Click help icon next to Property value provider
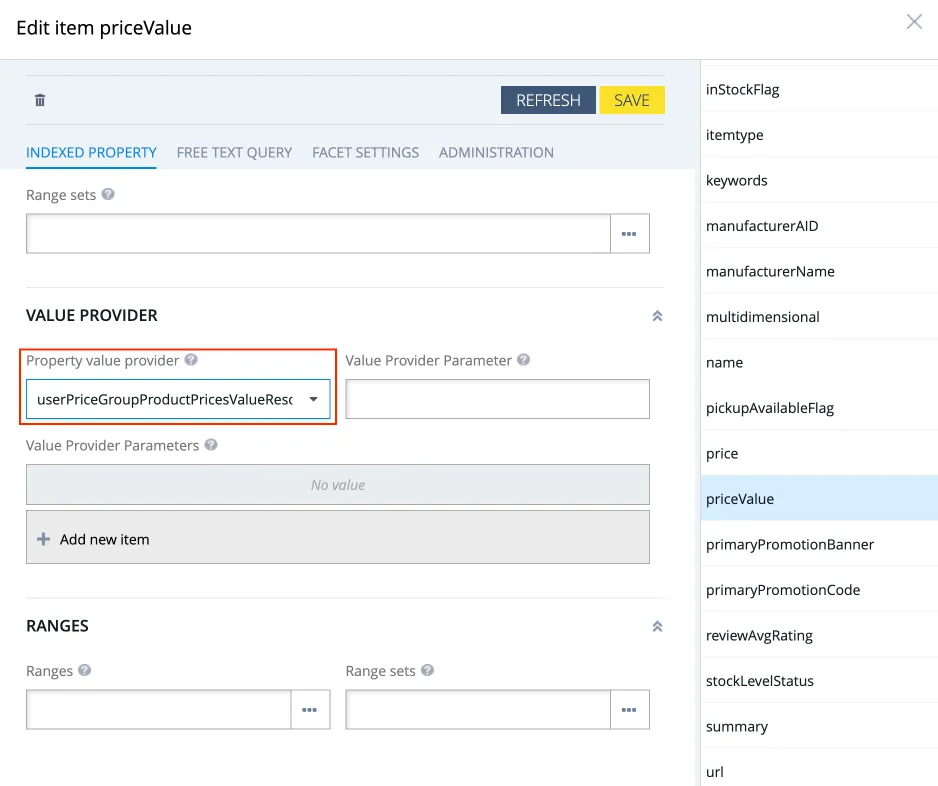Screen dimensions: 938x786 point(191,360)
